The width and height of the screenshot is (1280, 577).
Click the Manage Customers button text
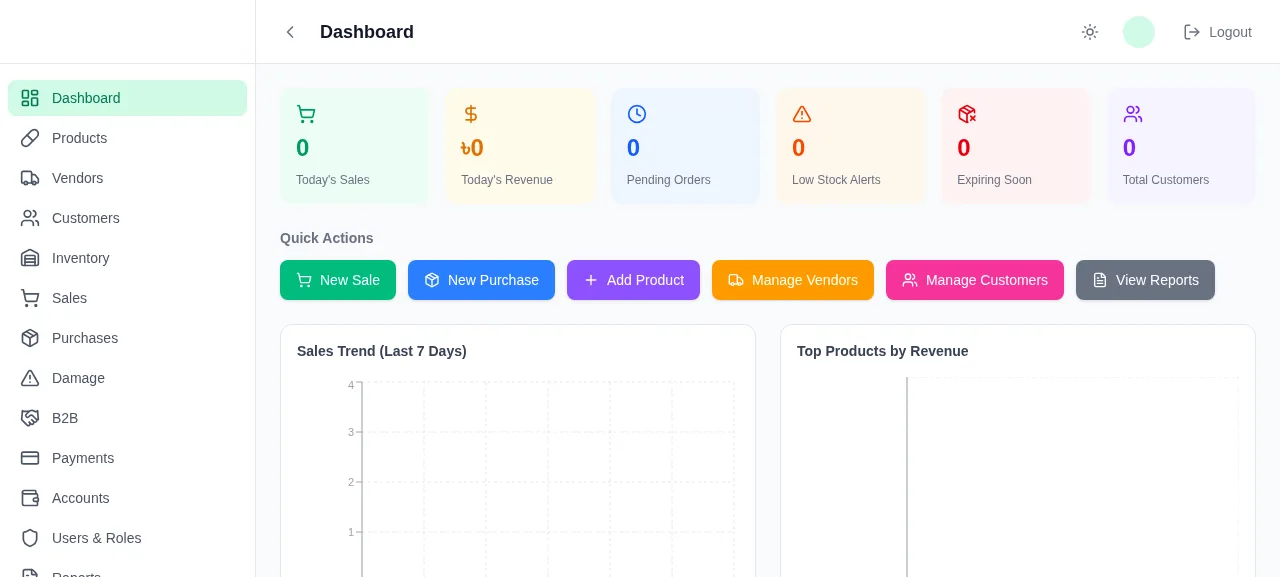[x=987, y=280]
